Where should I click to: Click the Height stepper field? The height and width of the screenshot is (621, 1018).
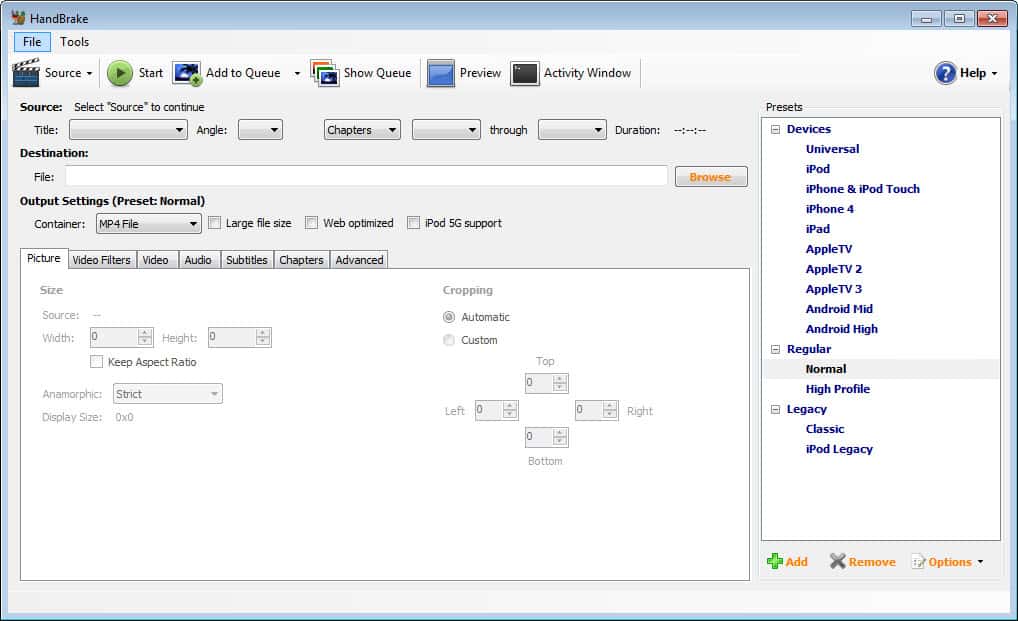(x=240, y=337)
